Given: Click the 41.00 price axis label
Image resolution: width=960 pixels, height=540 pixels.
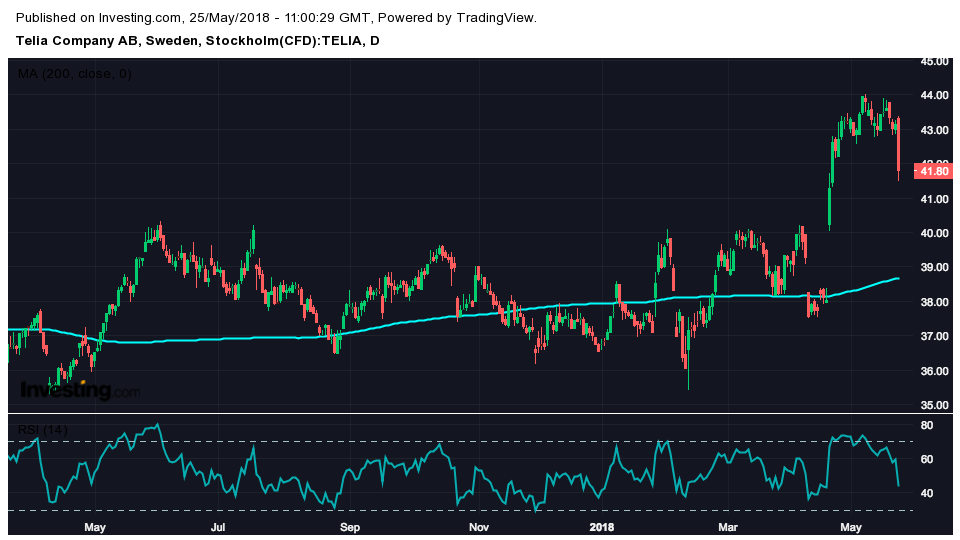Looking at the screenshot, I should (x=934, y=199).
